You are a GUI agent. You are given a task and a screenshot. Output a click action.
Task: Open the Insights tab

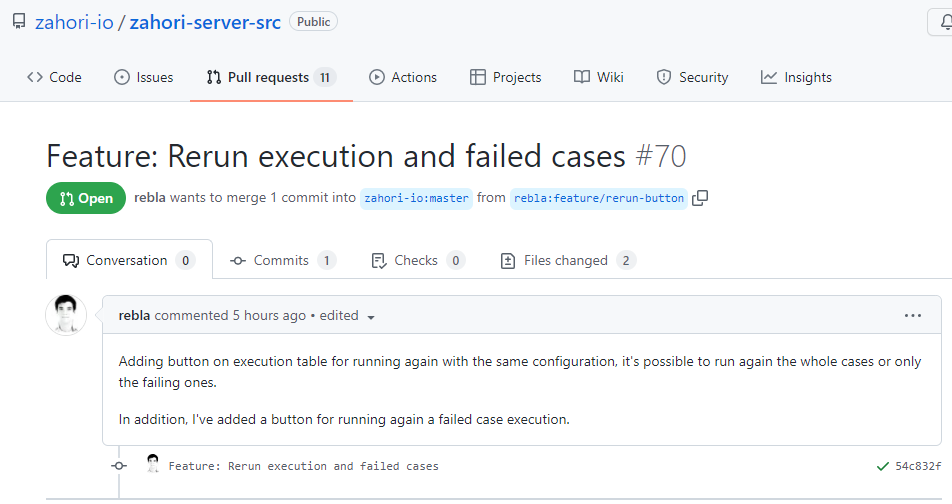point(796,77)
